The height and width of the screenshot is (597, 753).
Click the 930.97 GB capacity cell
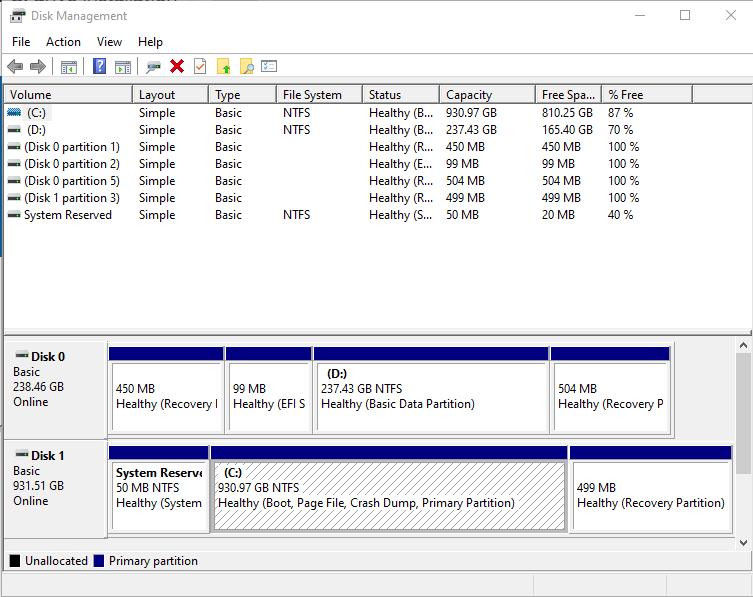(471, 113)
